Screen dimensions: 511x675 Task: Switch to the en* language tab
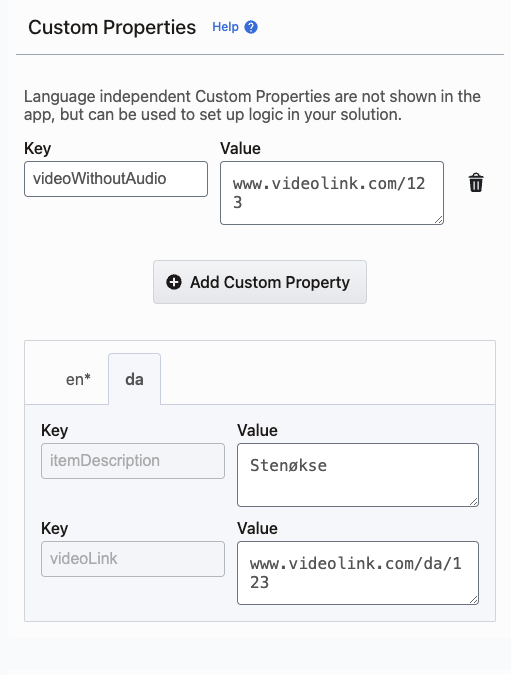(78, 379)
